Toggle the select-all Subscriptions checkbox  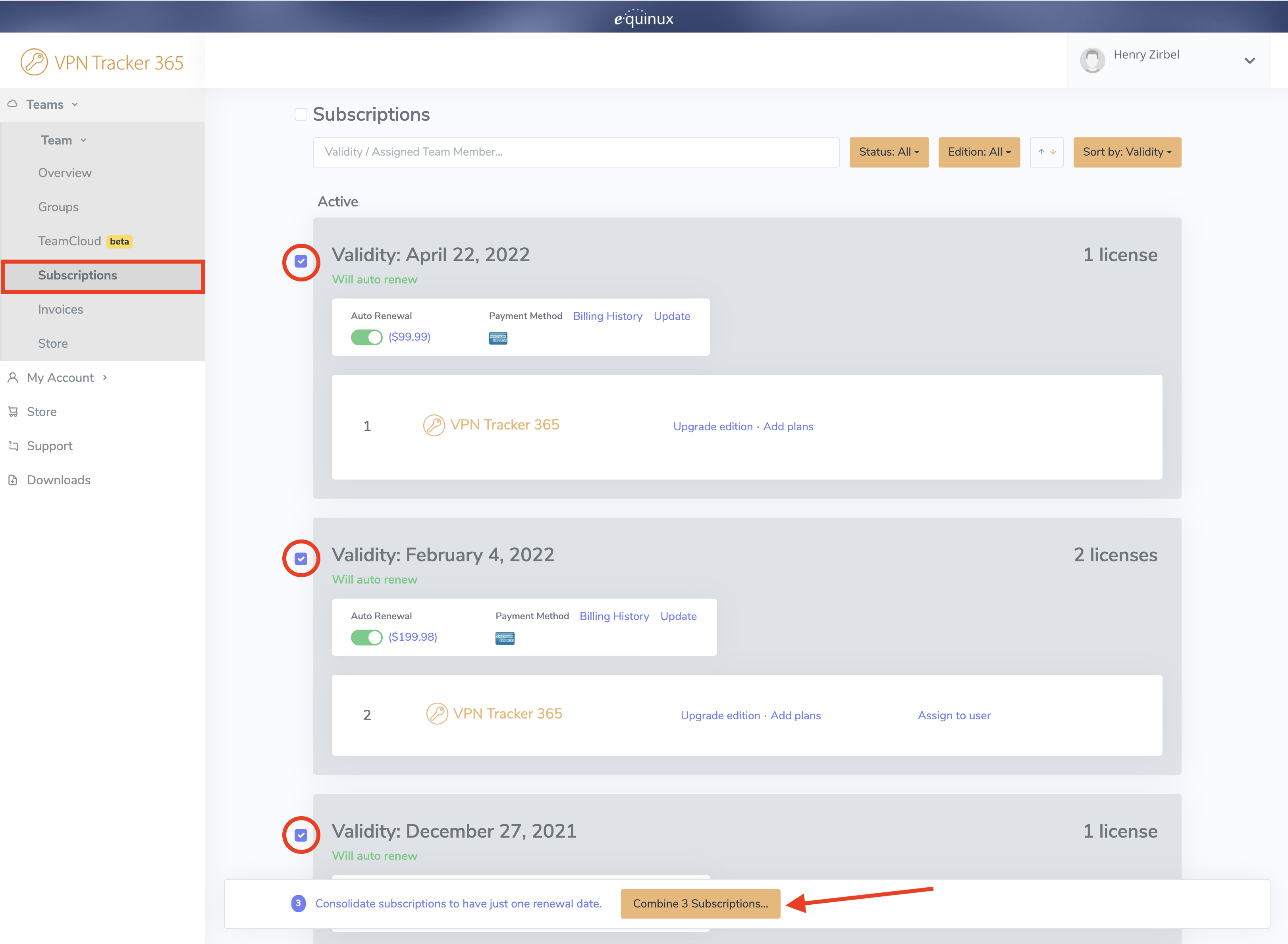(301, 114)
